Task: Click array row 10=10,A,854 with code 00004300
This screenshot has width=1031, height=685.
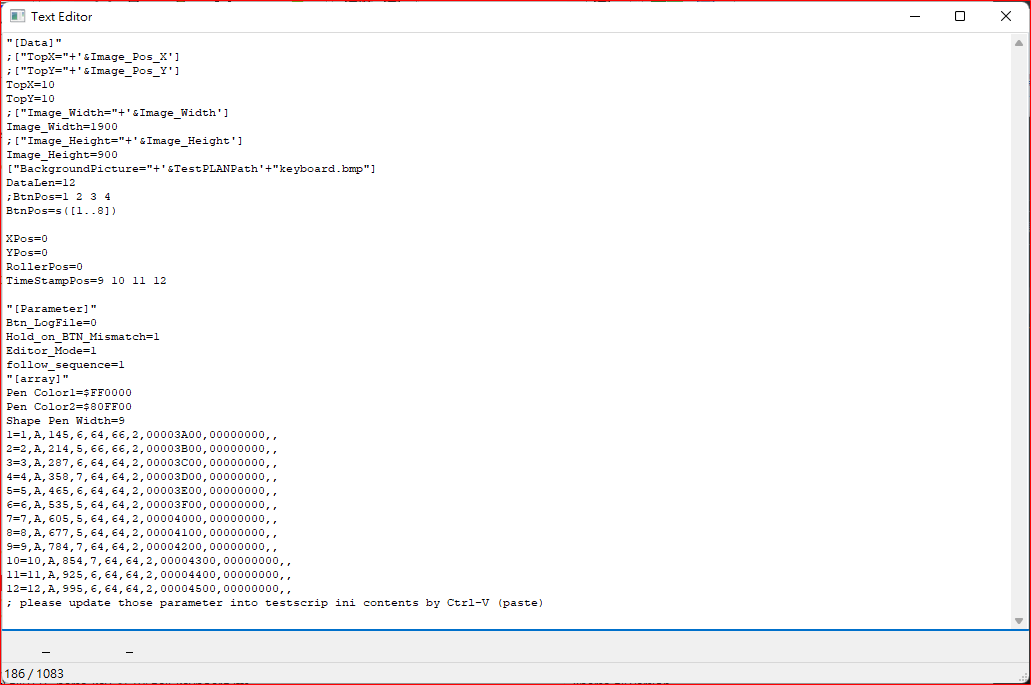Action: pos(149,561)
